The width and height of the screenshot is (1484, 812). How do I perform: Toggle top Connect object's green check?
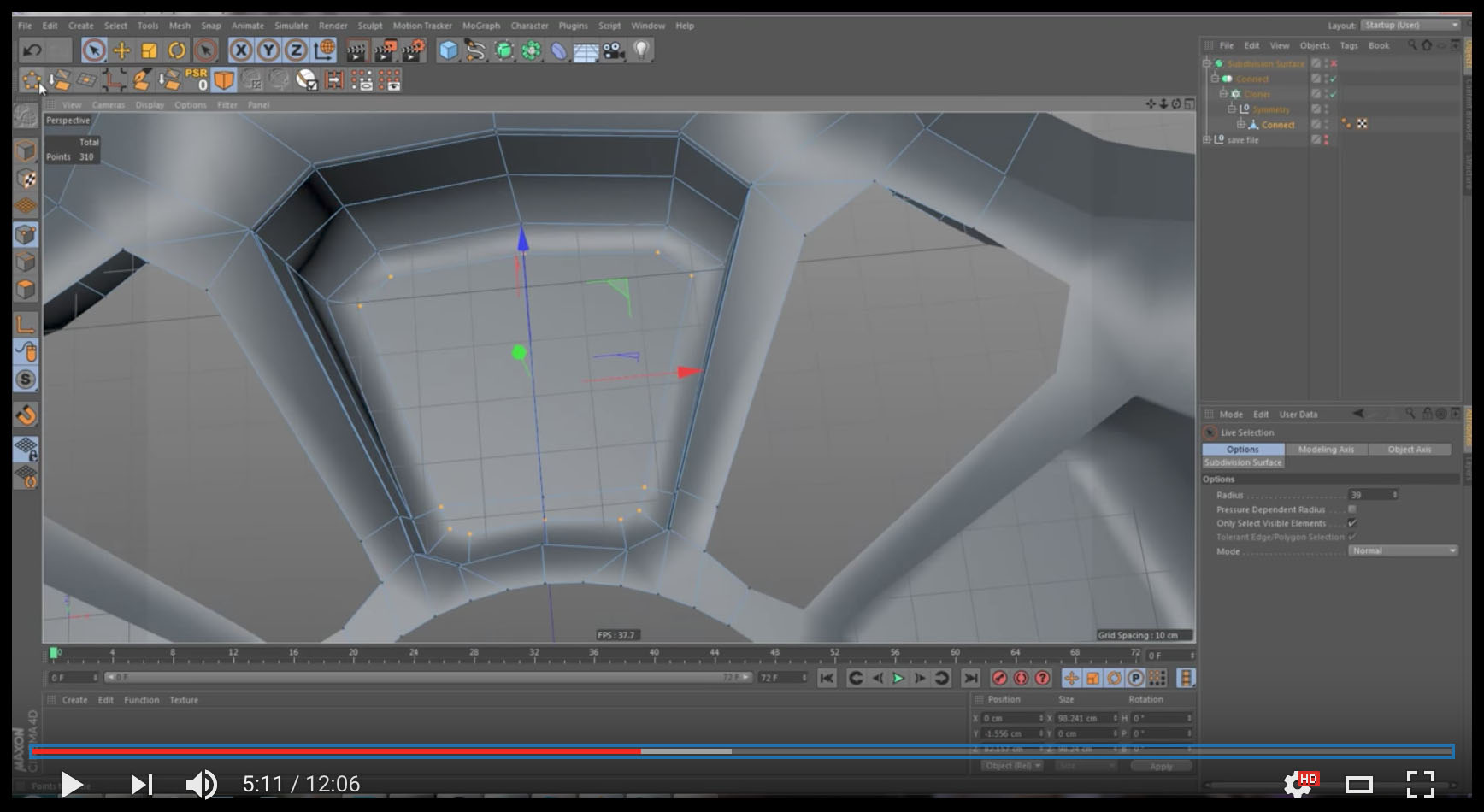tap(1334, 79)
